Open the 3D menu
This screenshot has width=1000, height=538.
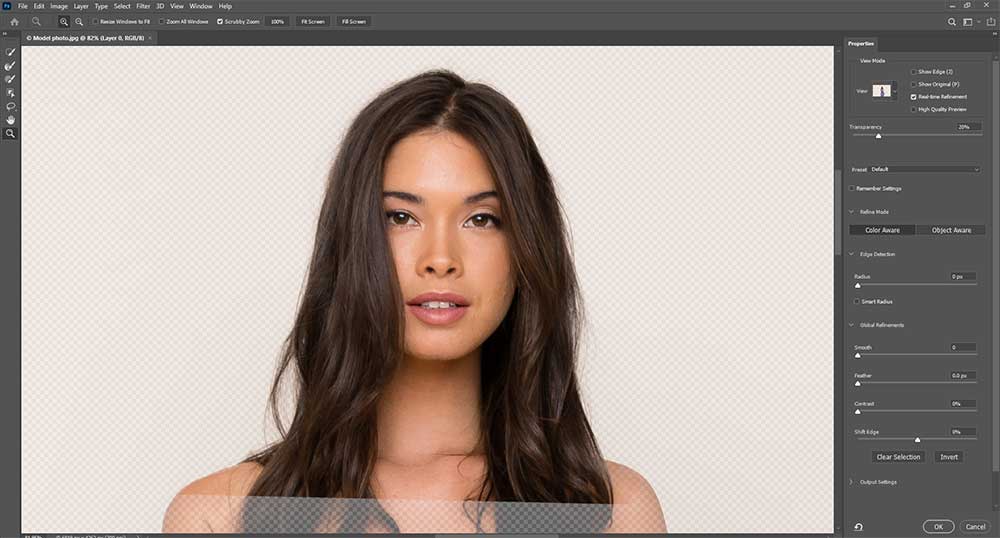point(160,6)
